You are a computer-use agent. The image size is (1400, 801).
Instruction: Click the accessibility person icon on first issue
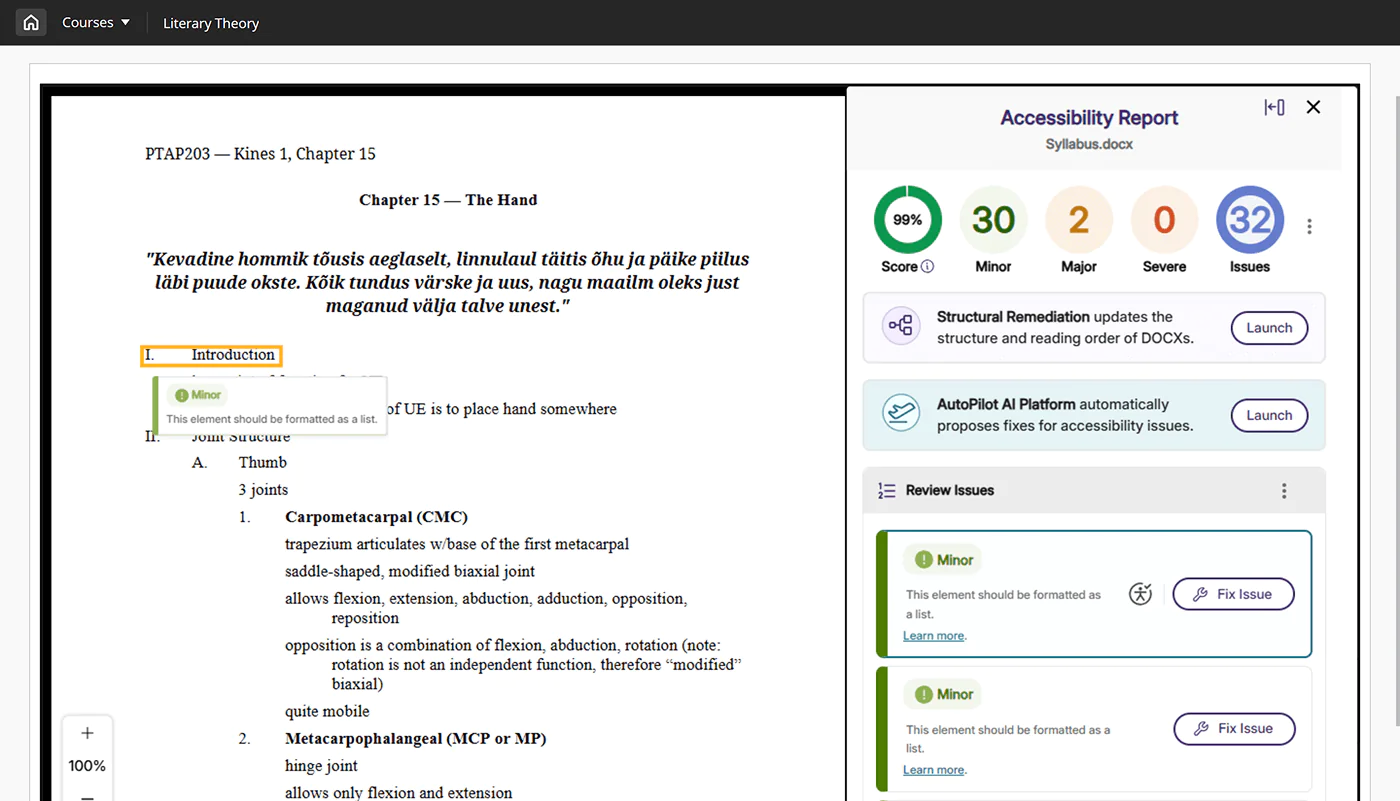(x=1140, y=594)
